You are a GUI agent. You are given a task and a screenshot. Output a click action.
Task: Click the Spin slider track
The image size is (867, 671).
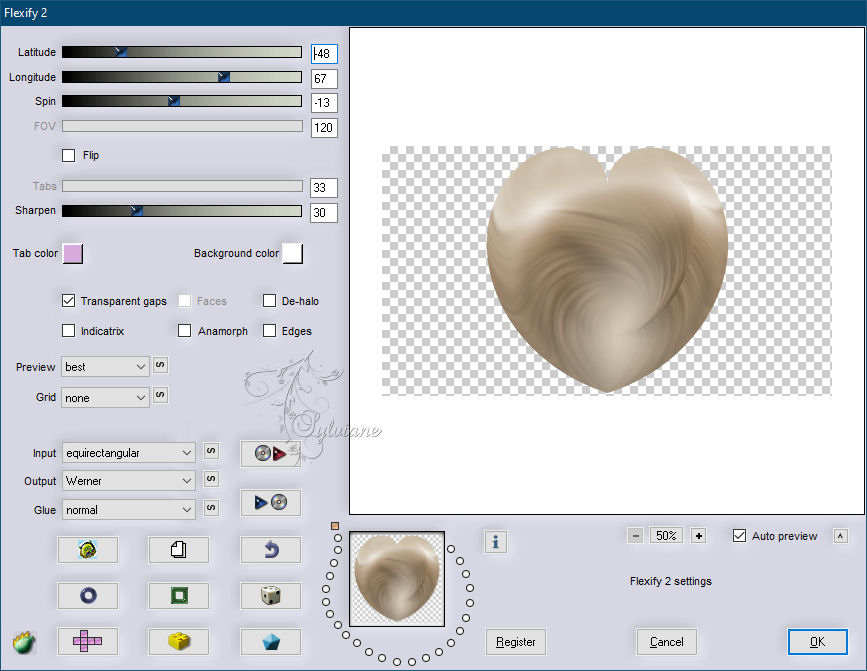coord(182,101)
